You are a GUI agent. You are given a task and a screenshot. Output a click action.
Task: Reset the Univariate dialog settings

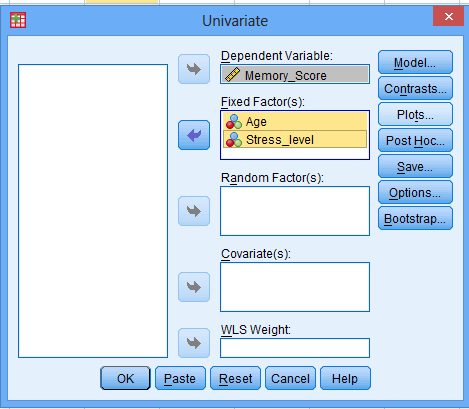click(235, 378)
